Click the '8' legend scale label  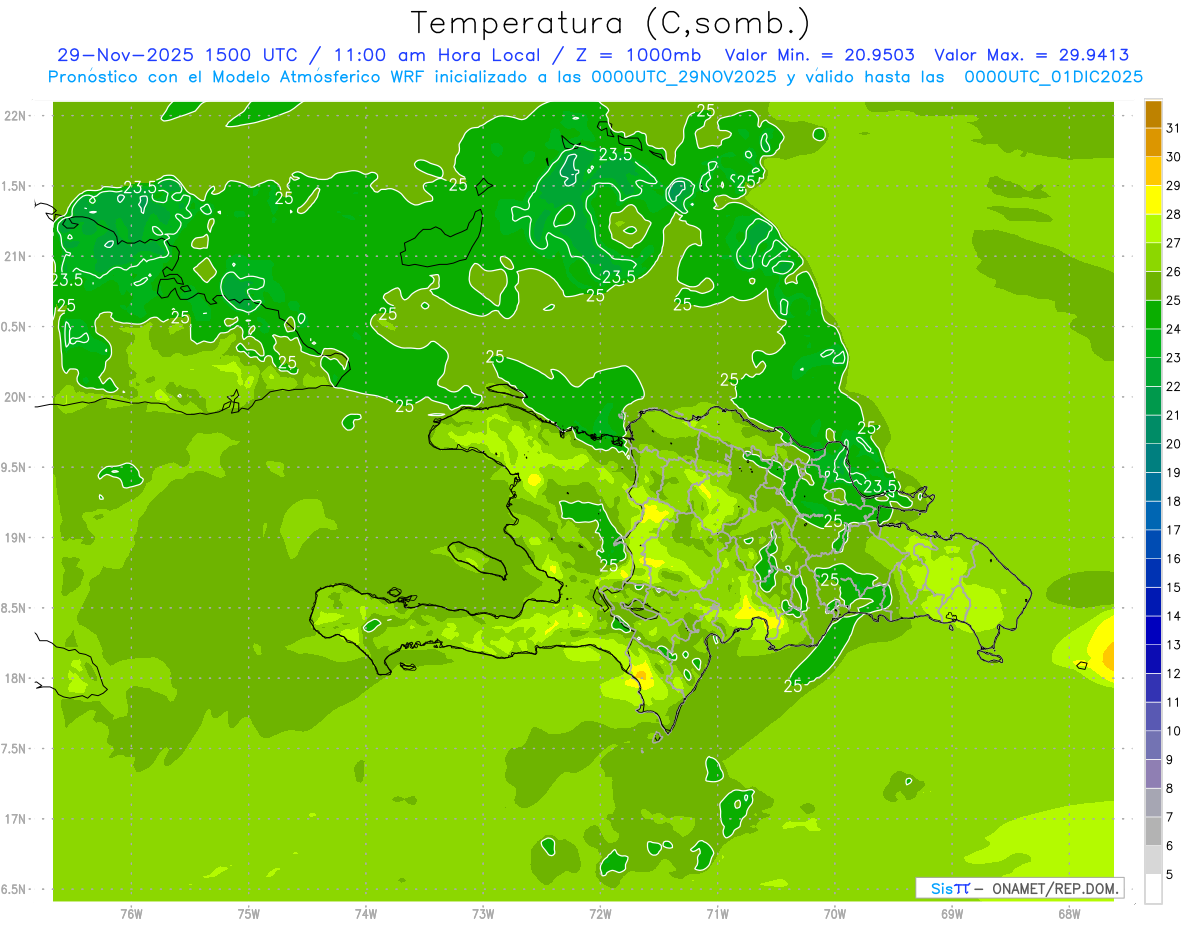[1170, 789]
